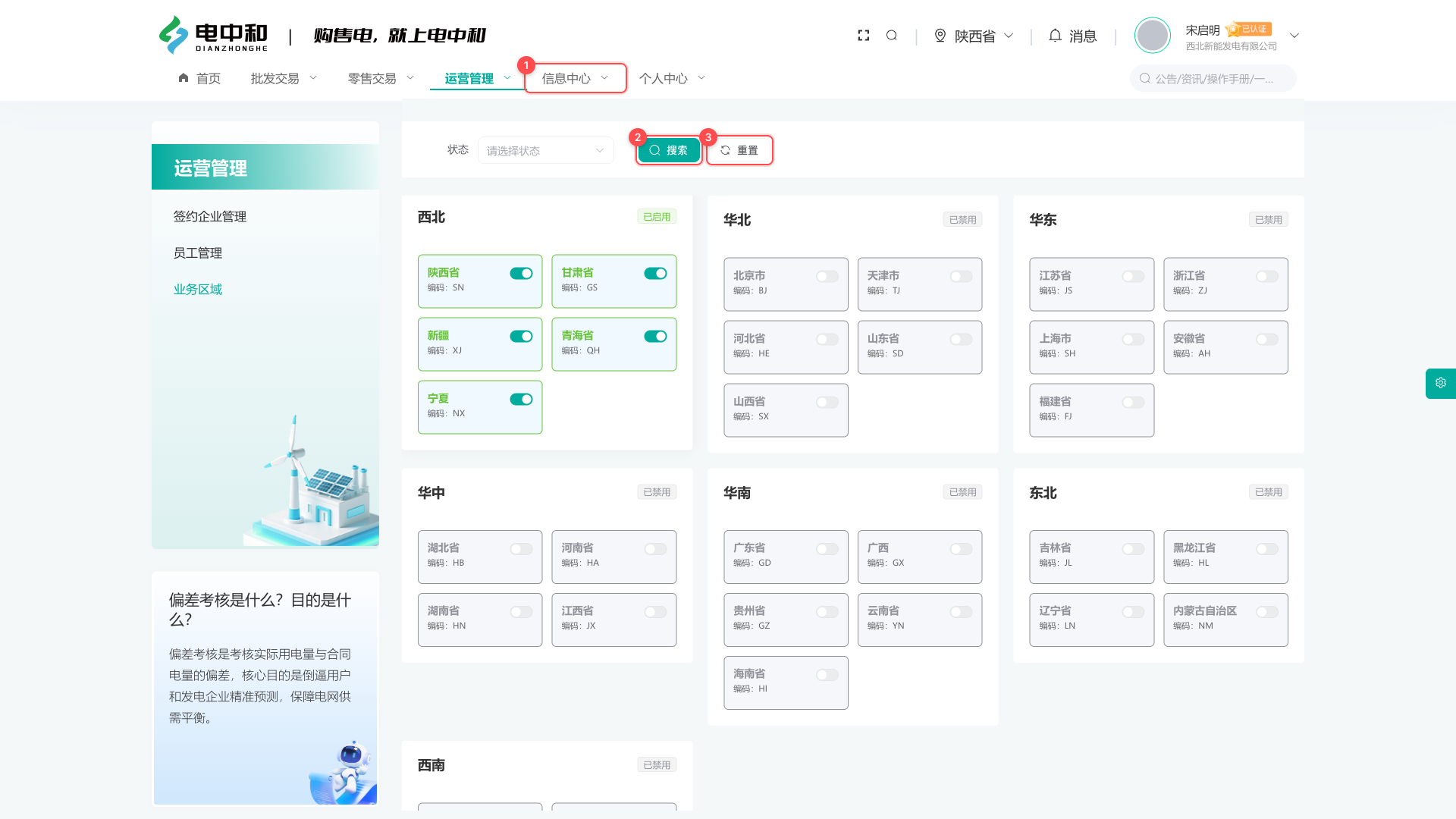Viewport: 1456px width, 819px height.
Task: Click the 已认证 badge
Action: pos(1248,30)
